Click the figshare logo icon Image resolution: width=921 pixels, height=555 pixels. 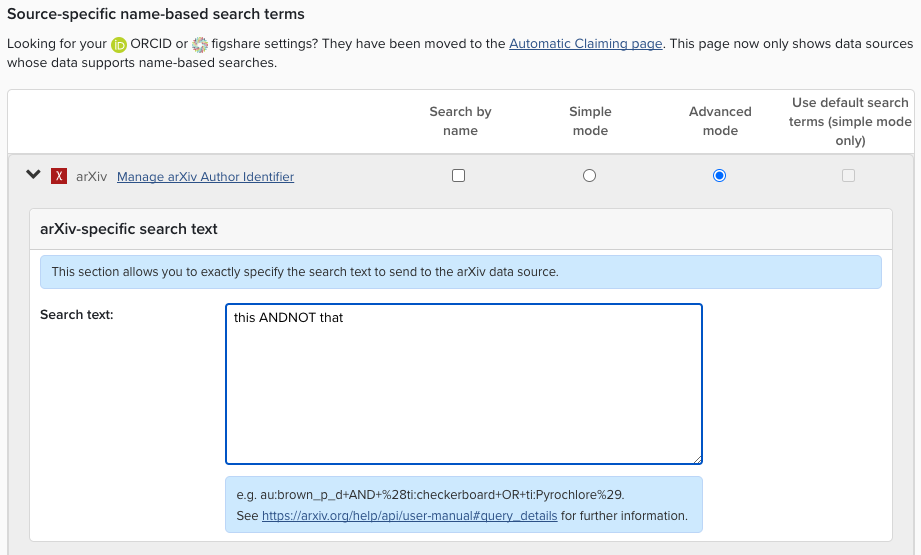200,45
